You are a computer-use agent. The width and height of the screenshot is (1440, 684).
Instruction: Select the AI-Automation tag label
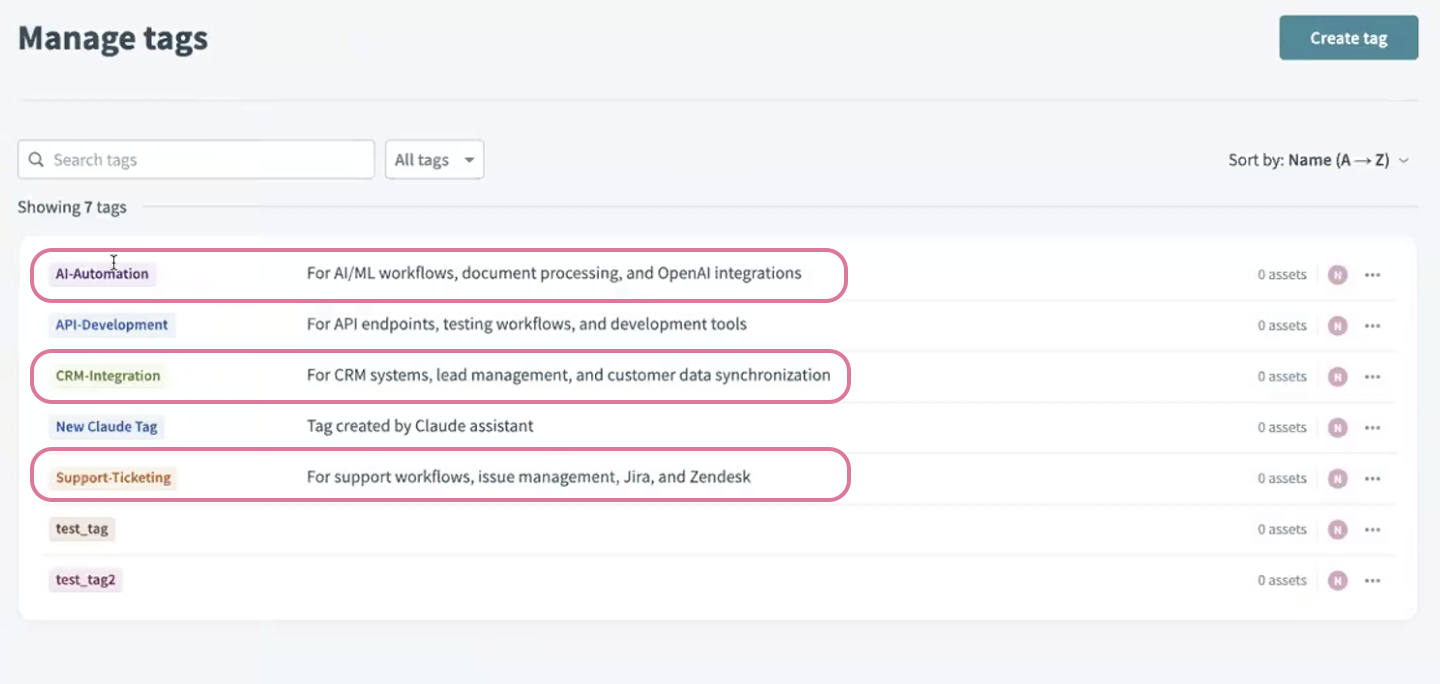click(102, 274)
